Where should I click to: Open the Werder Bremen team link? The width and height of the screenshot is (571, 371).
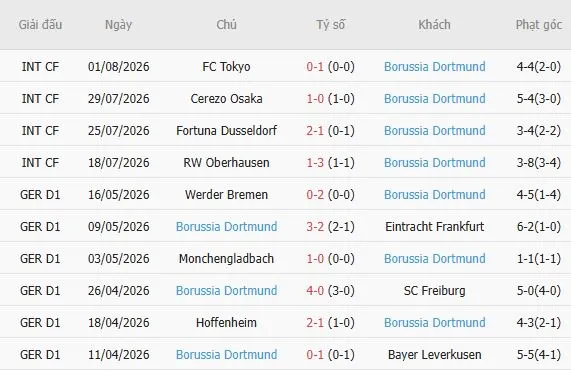pos(226,195)
